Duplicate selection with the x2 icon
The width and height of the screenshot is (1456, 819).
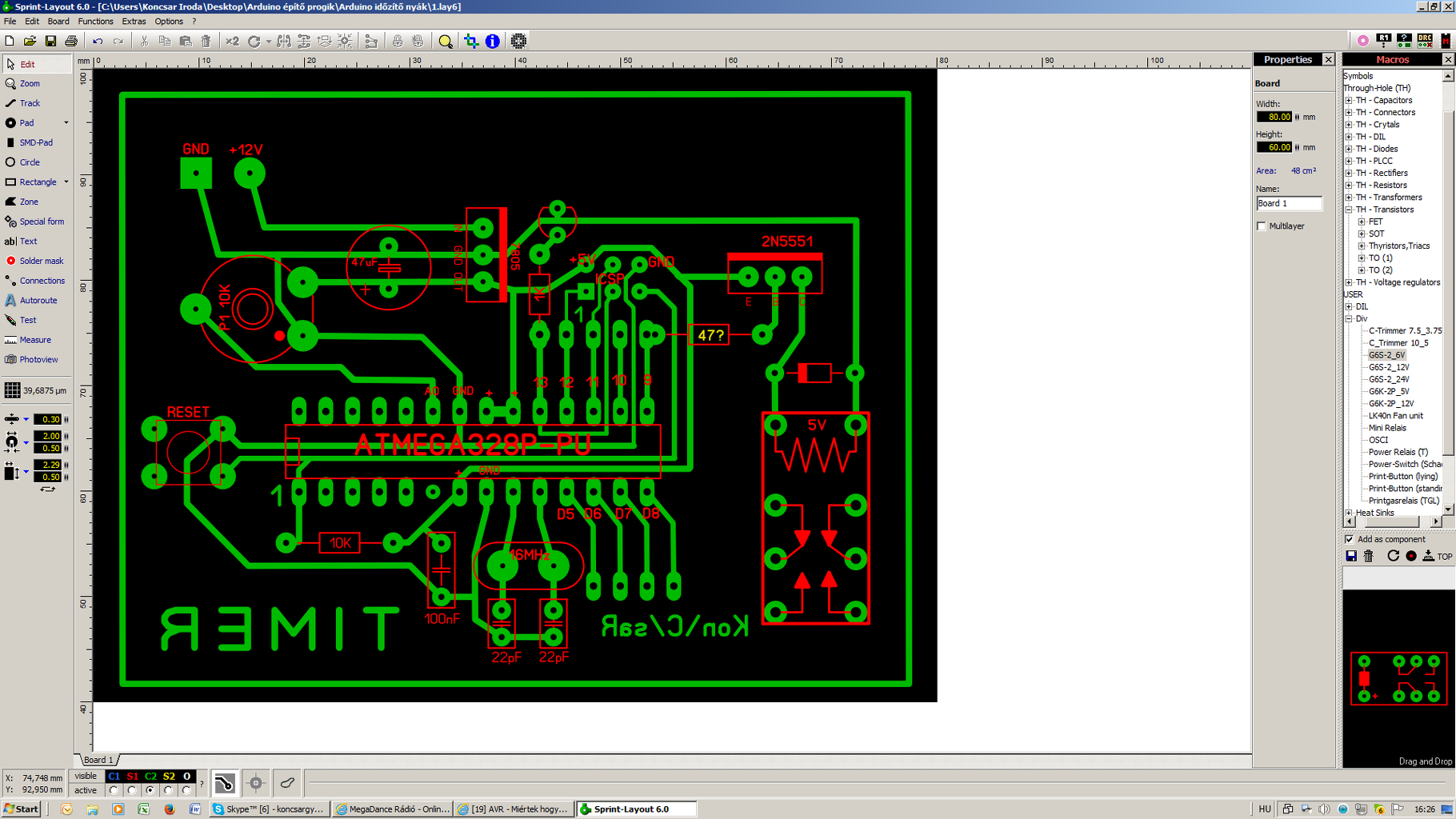click(232, 41)
